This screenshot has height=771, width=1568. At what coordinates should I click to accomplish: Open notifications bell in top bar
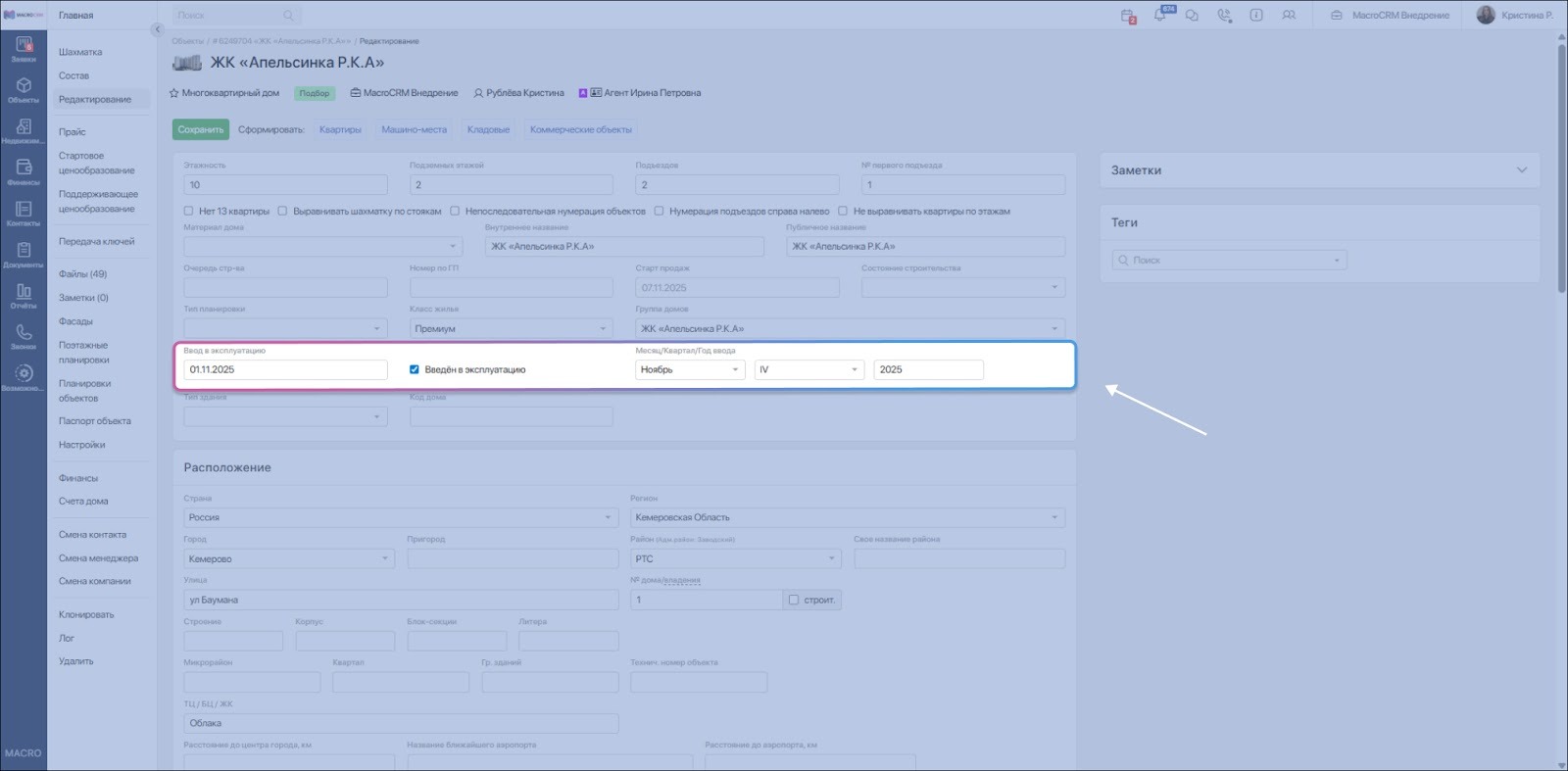pos(1160,16)
